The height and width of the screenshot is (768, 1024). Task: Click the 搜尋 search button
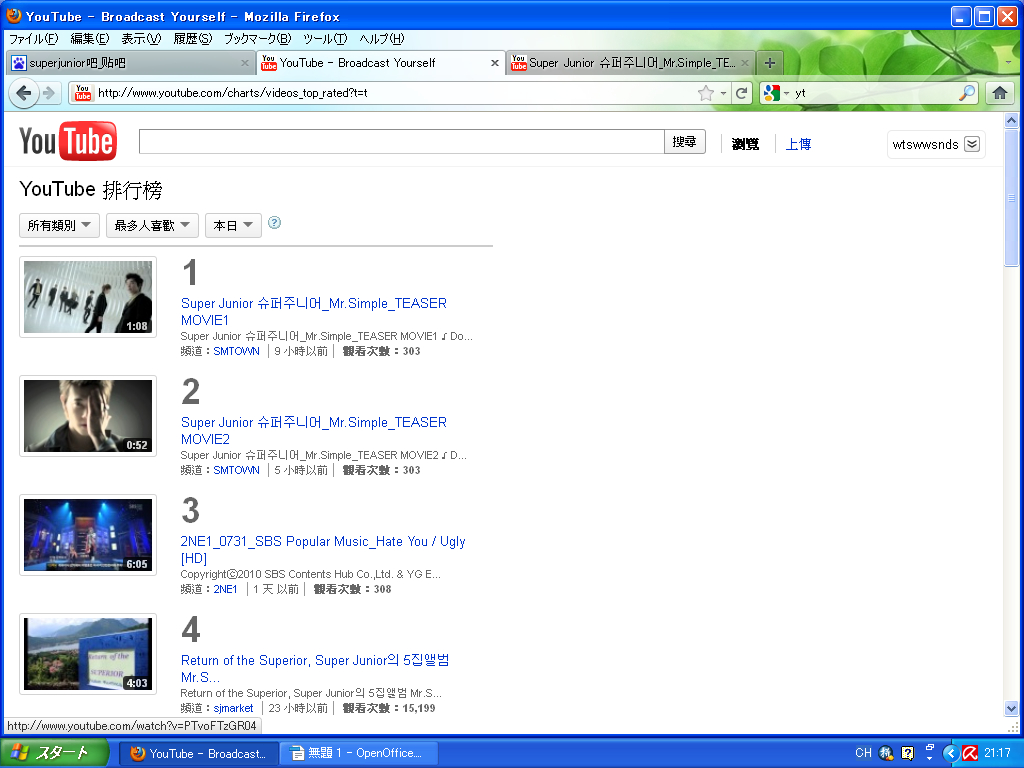684,142
